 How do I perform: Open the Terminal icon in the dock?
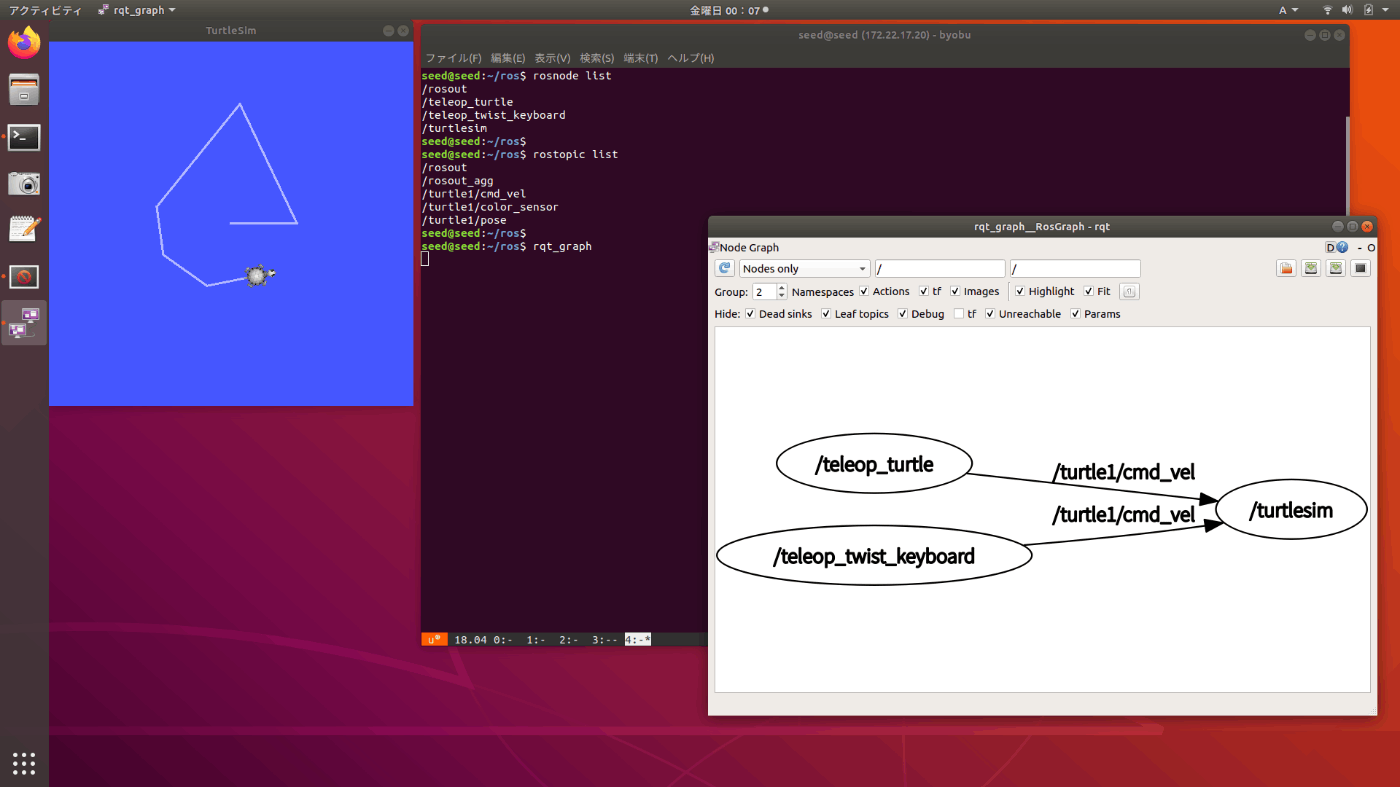[24, 137]
